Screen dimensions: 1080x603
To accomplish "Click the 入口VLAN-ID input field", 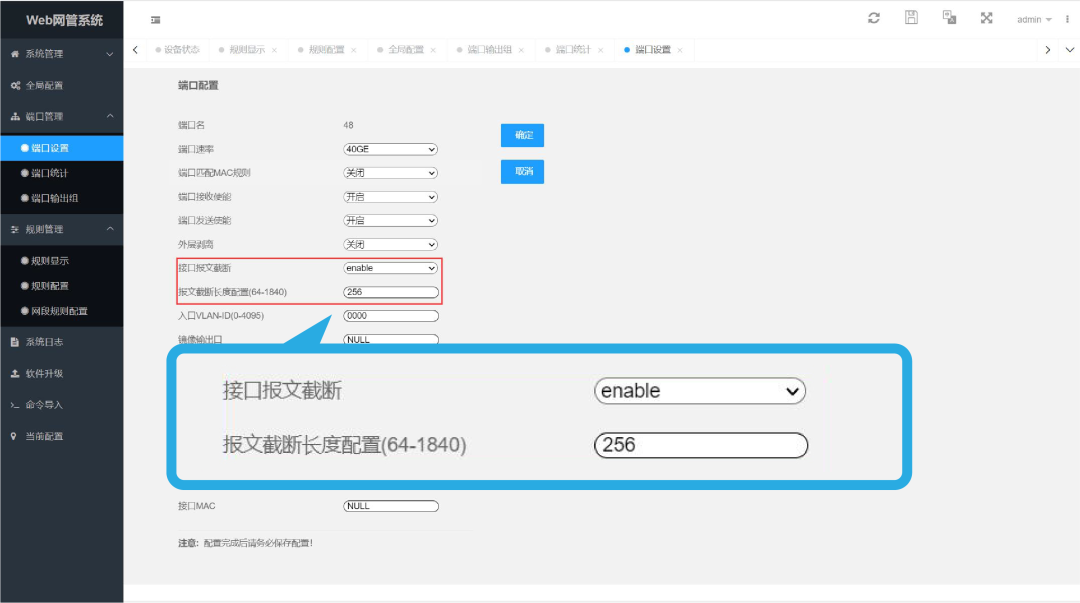I will 390,315.
